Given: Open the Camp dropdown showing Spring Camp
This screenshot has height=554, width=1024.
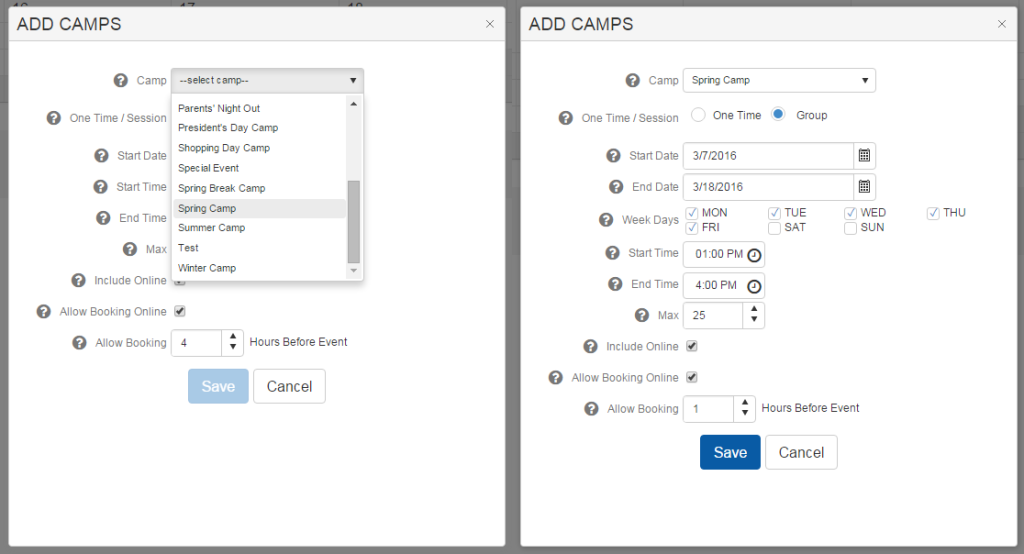Looking at the screenshot, I should (779, 80).
